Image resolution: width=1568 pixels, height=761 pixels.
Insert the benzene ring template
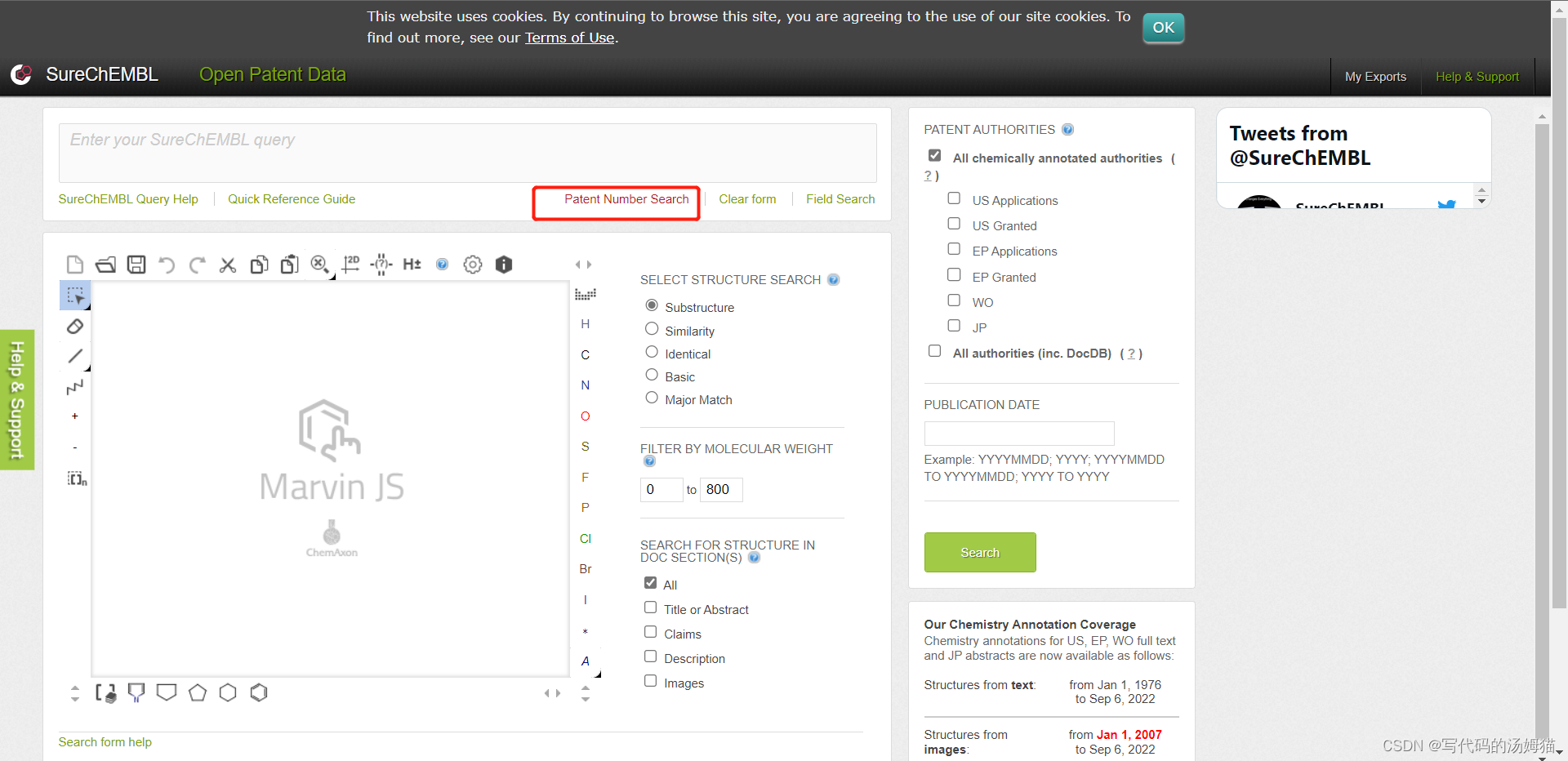(x=259, y=693)
